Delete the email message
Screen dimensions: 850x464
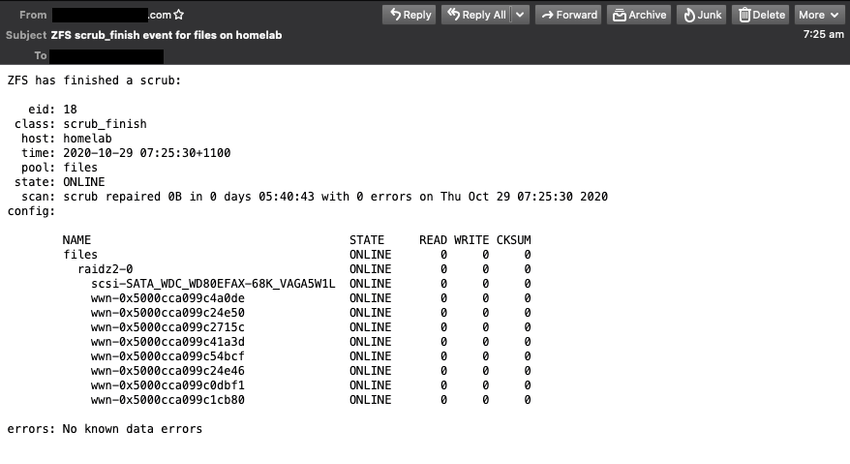point(761,15)
